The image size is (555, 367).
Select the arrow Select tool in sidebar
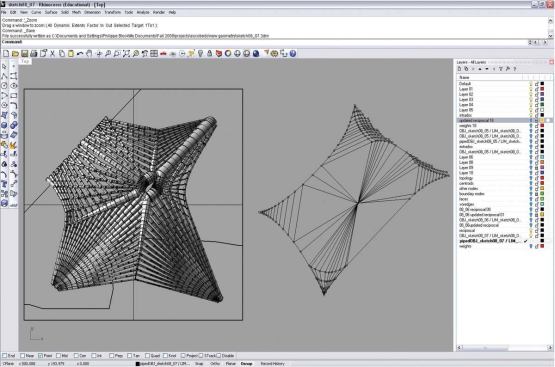[4, 66]
